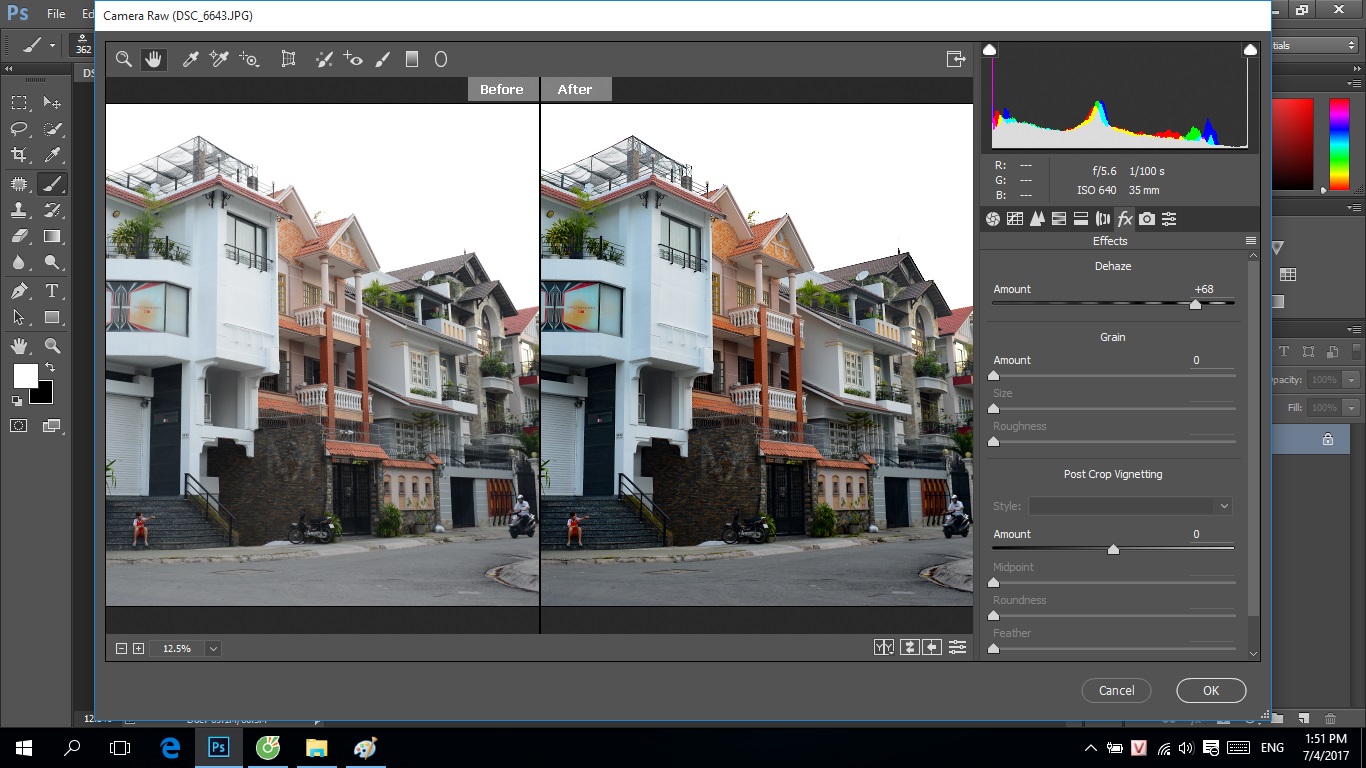Choose the Red Eye Removal tool
Image resolution: width=1366 pixels, height=768 pixels.
coord(353,59)
